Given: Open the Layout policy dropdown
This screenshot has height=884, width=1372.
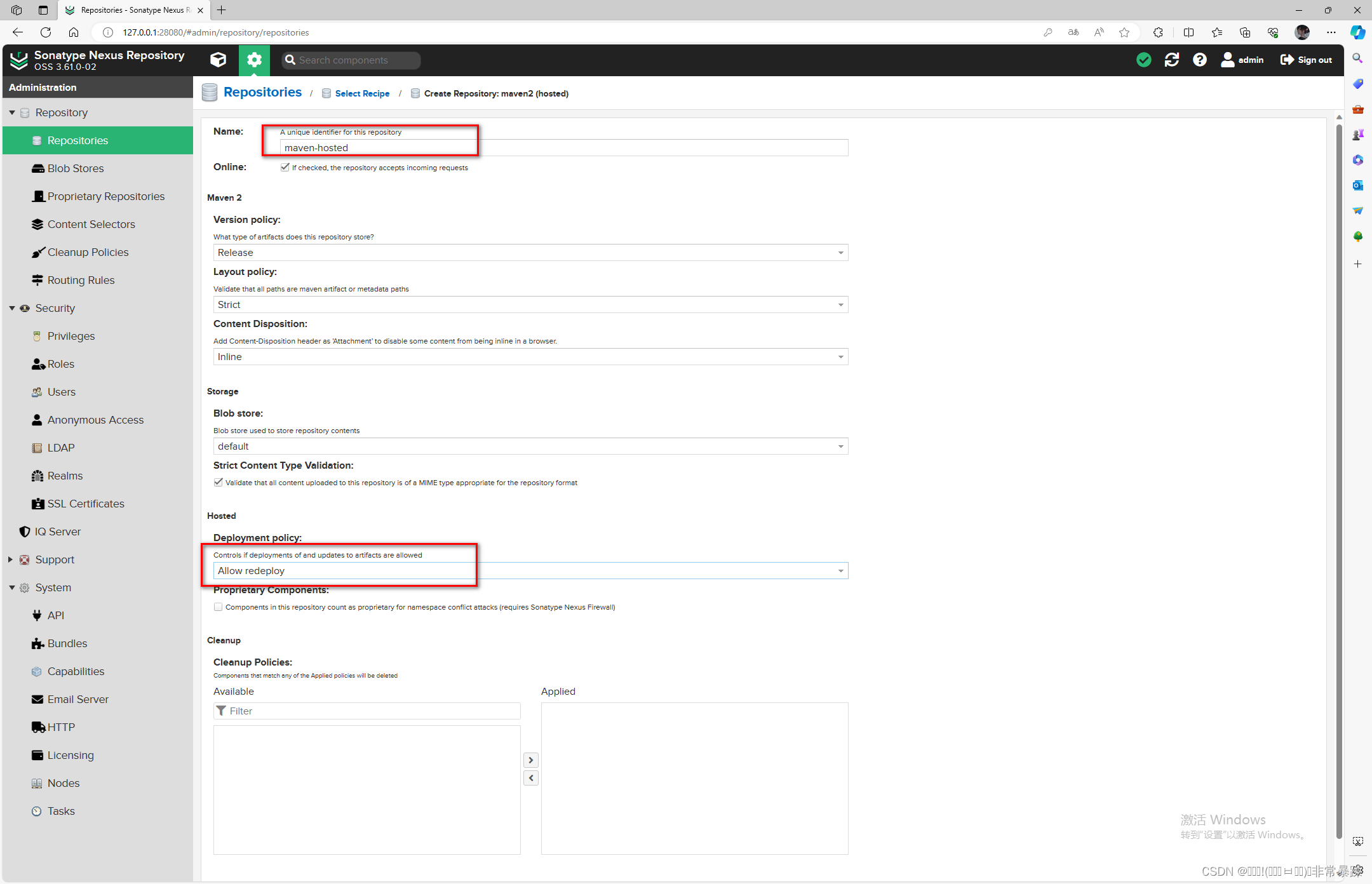Looking at the screenshot, I should (x=530, y=305).
